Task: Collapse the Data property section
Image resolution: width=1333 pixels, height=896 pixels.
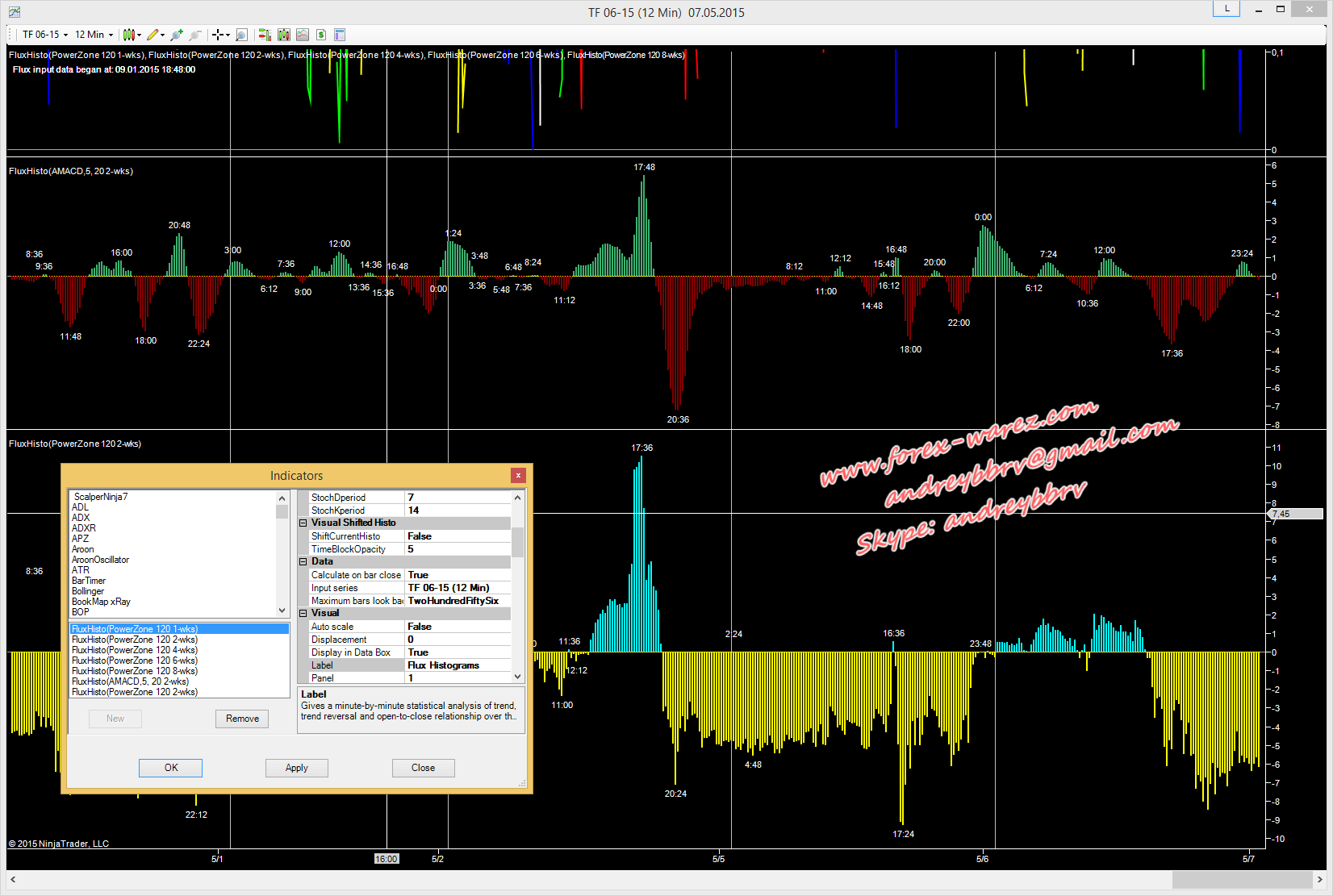Action: click(304, 562)
